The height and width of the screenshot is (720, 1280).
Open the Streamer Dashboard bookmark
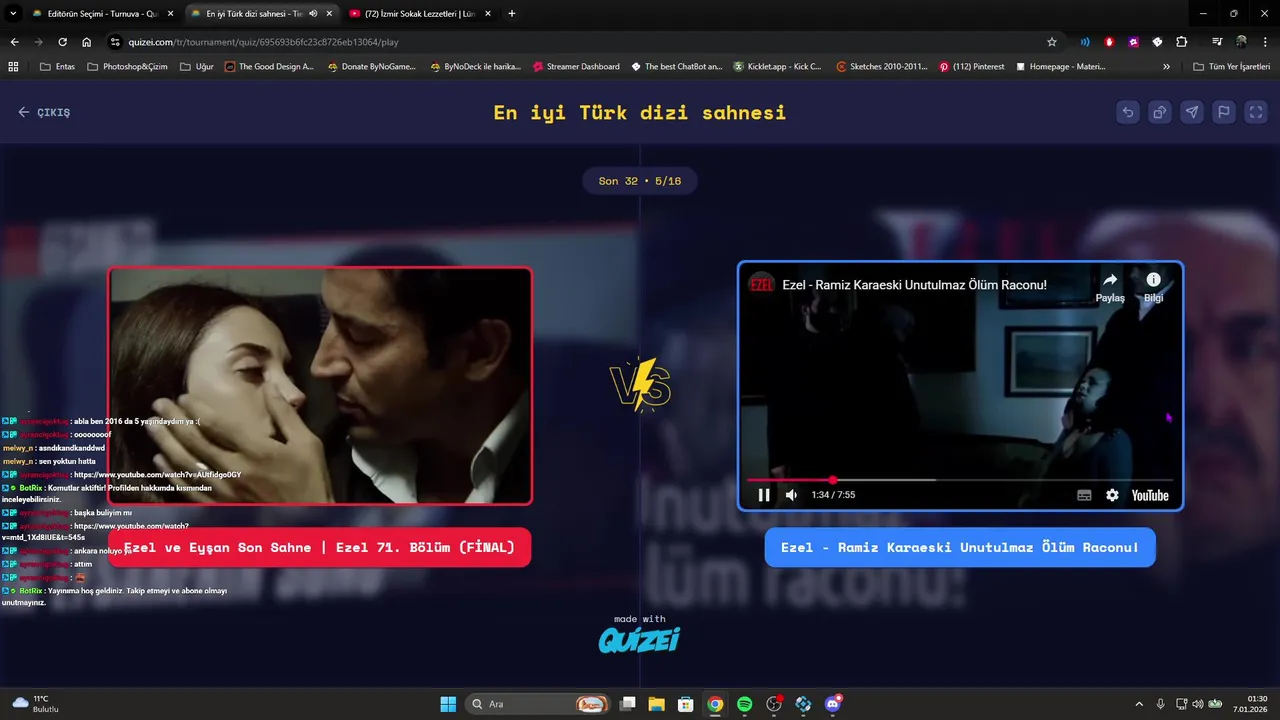[576, 66]
